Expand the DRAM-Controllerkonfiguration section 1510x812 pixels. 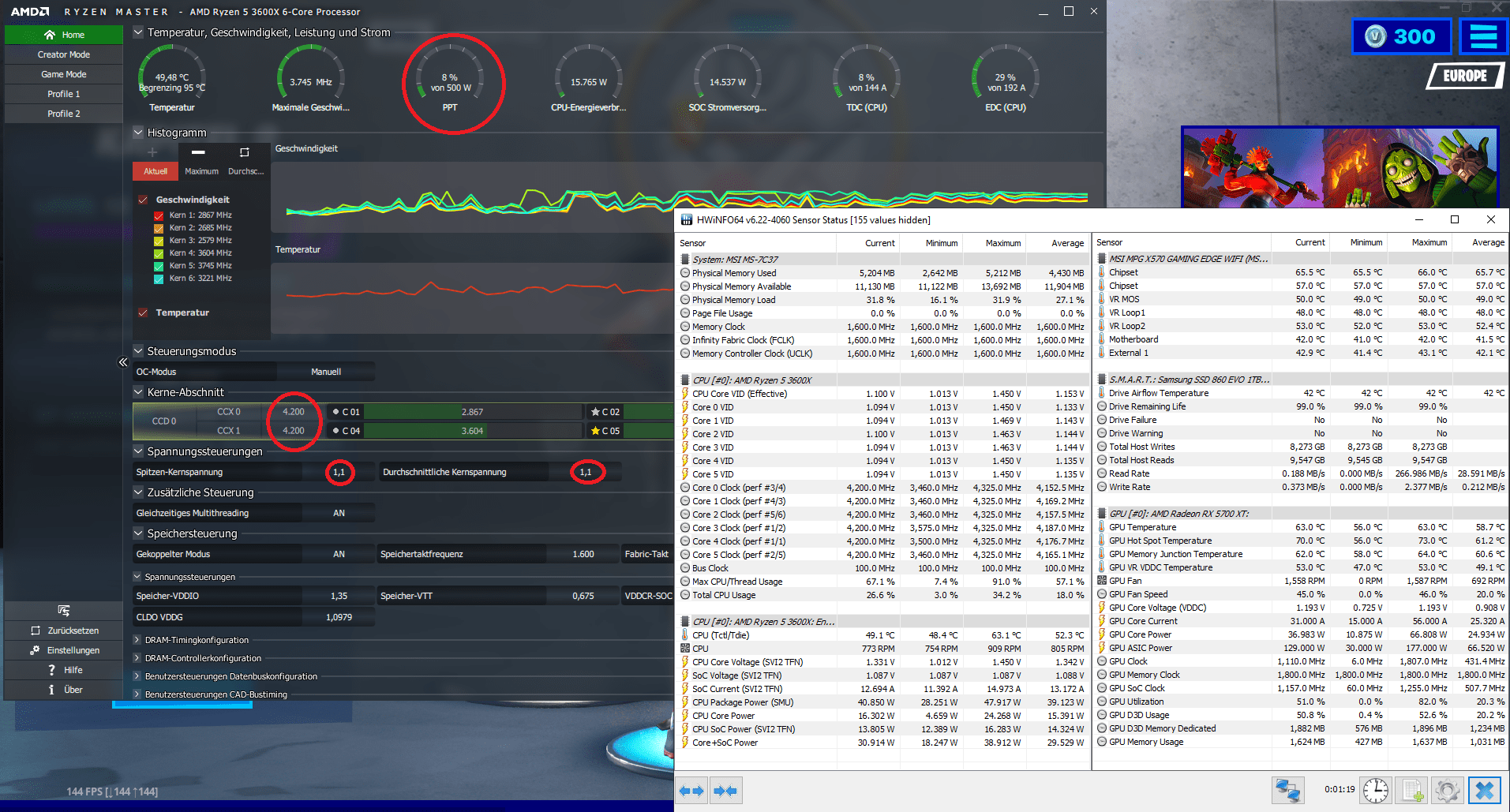[x=137, y=658]
